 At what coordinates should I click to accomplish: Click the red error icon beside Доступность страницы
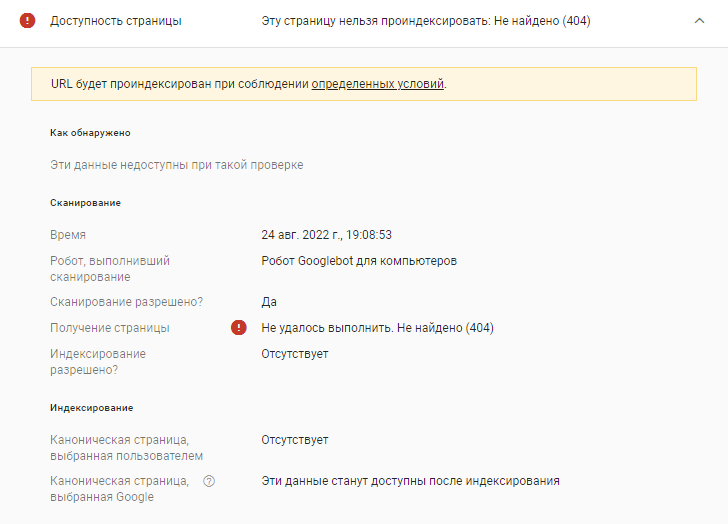point(27,21)
